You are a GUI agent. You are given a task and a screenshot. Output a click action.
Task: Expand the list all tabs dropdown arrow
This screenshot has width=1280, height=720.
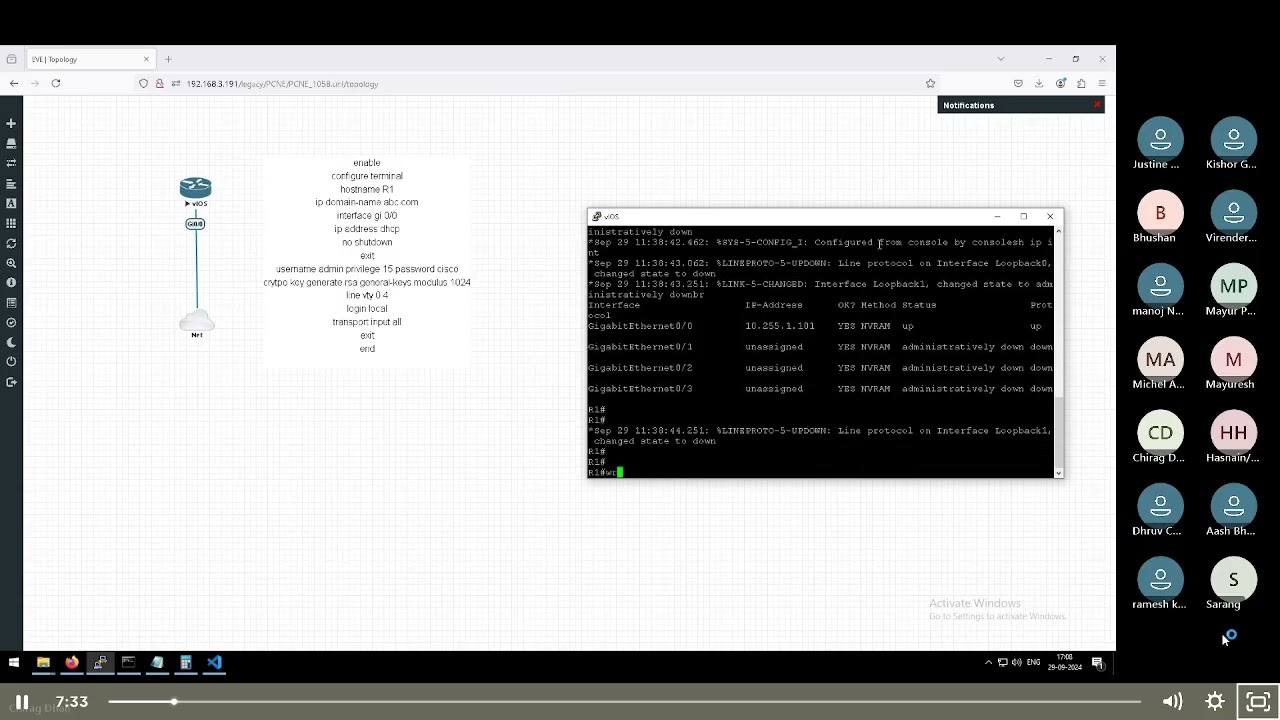[1000, 59]
